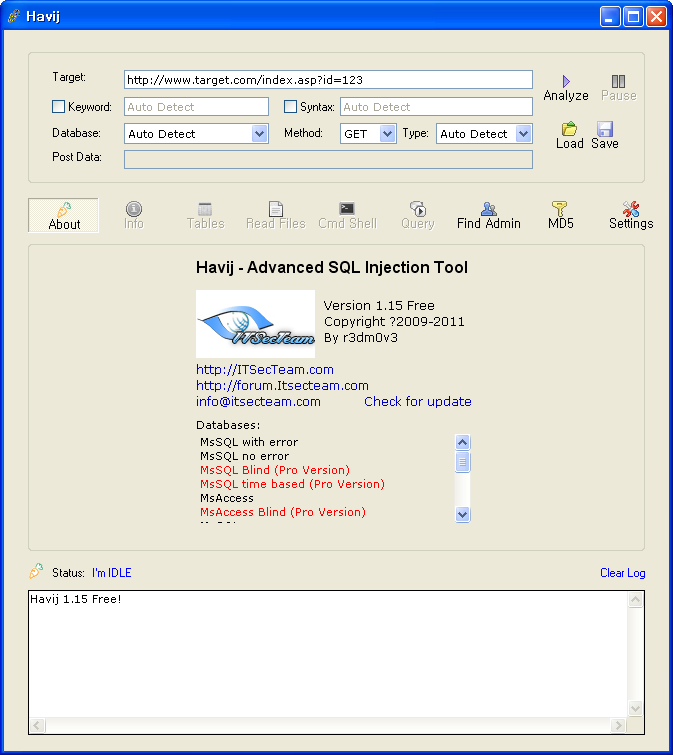
Task: Click the Clear Log link
Action: [622, 573]
